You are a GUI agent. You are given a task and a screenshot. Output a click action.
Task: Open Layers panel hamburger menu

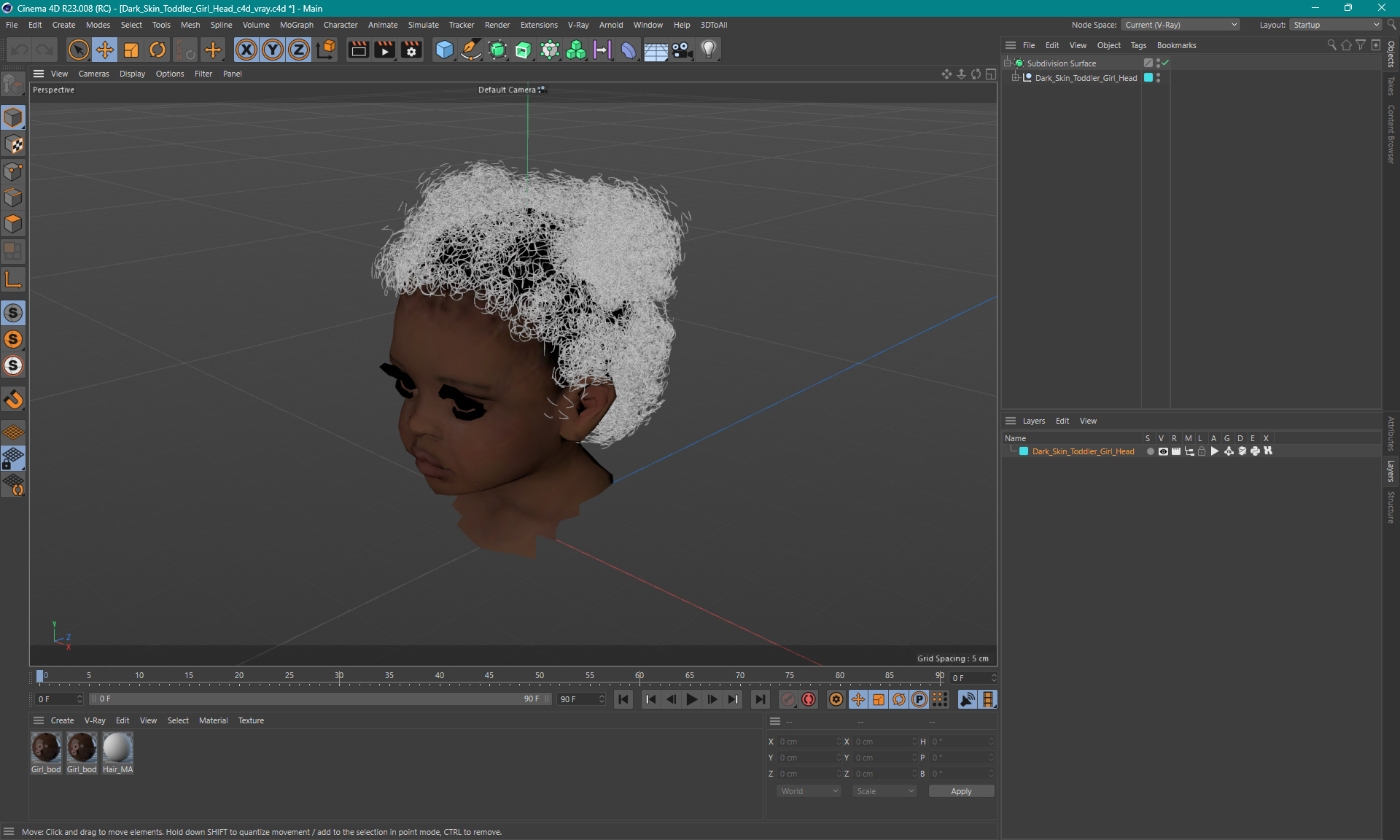click(1011, 421)
